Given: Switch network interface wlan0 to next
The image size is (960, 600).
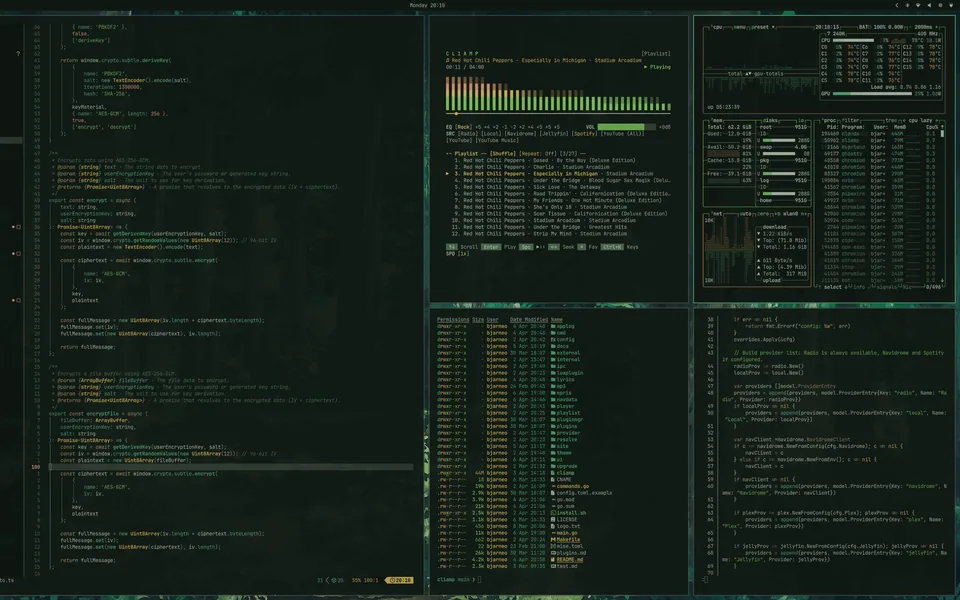Looking at the screenshot, I should click(x=806, y=214).
